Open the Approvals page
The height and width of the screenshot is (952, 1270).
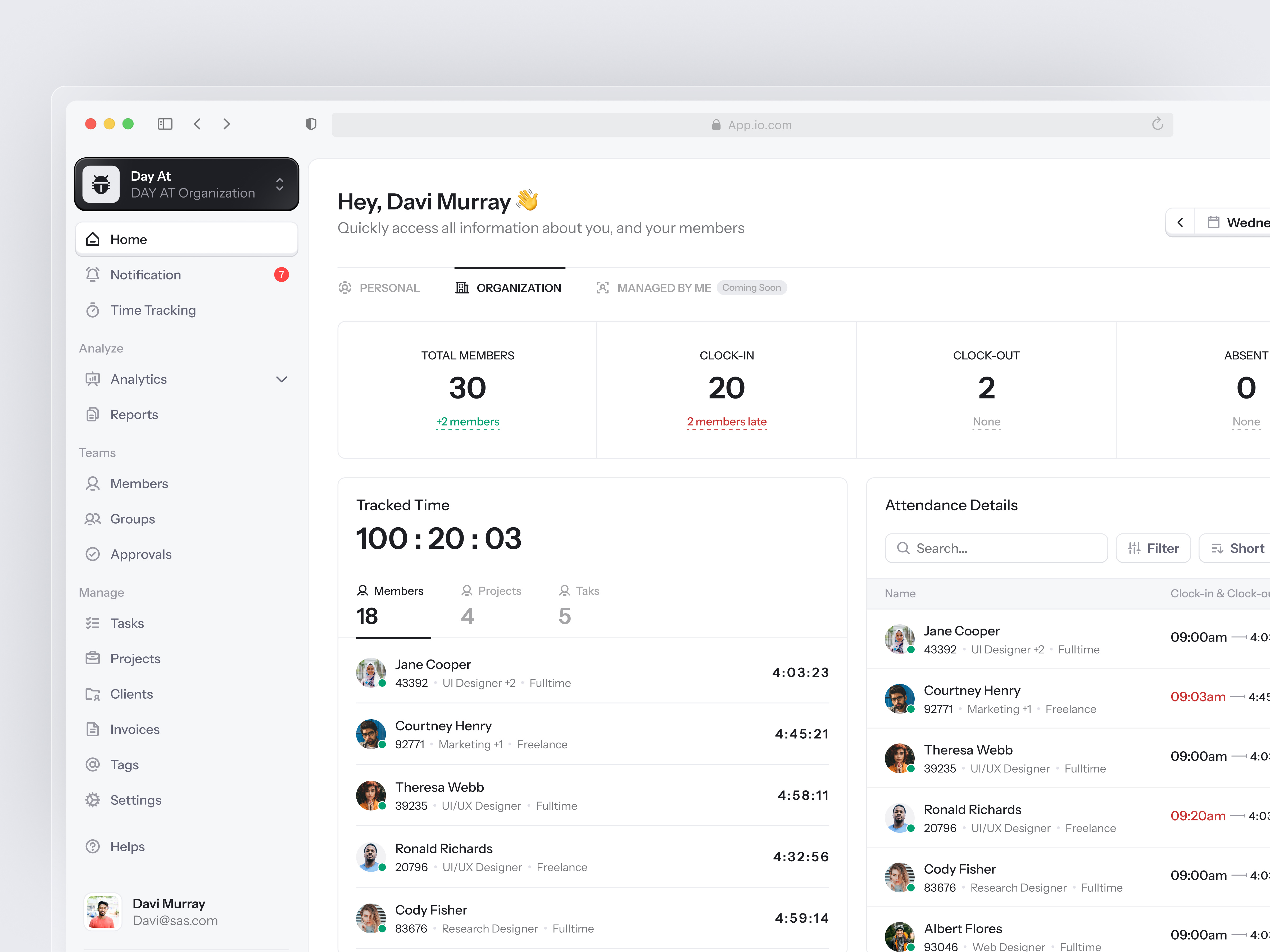coord(141,554)
